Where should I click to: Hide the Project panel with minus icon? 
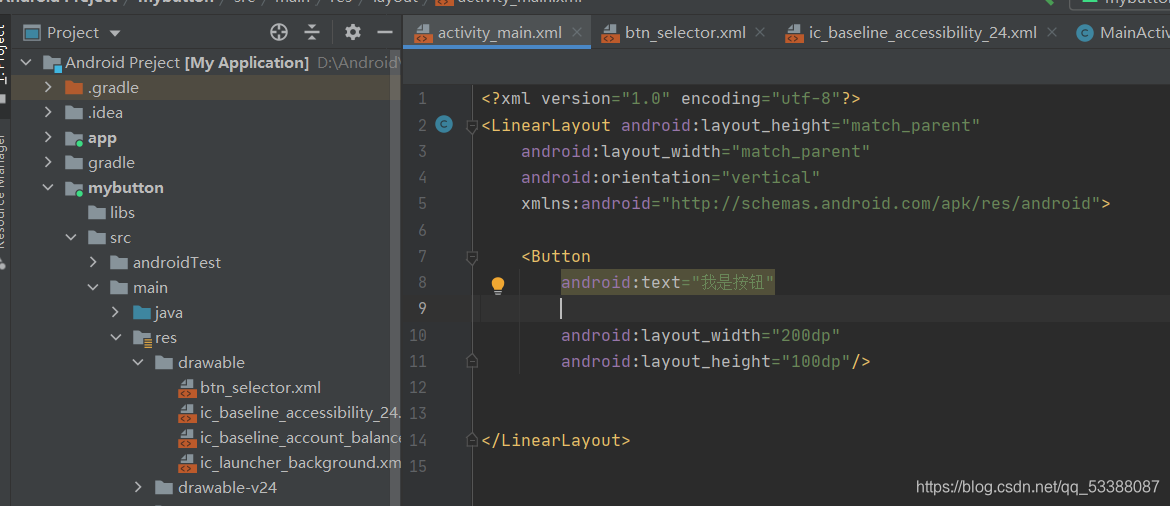(385, 32)
